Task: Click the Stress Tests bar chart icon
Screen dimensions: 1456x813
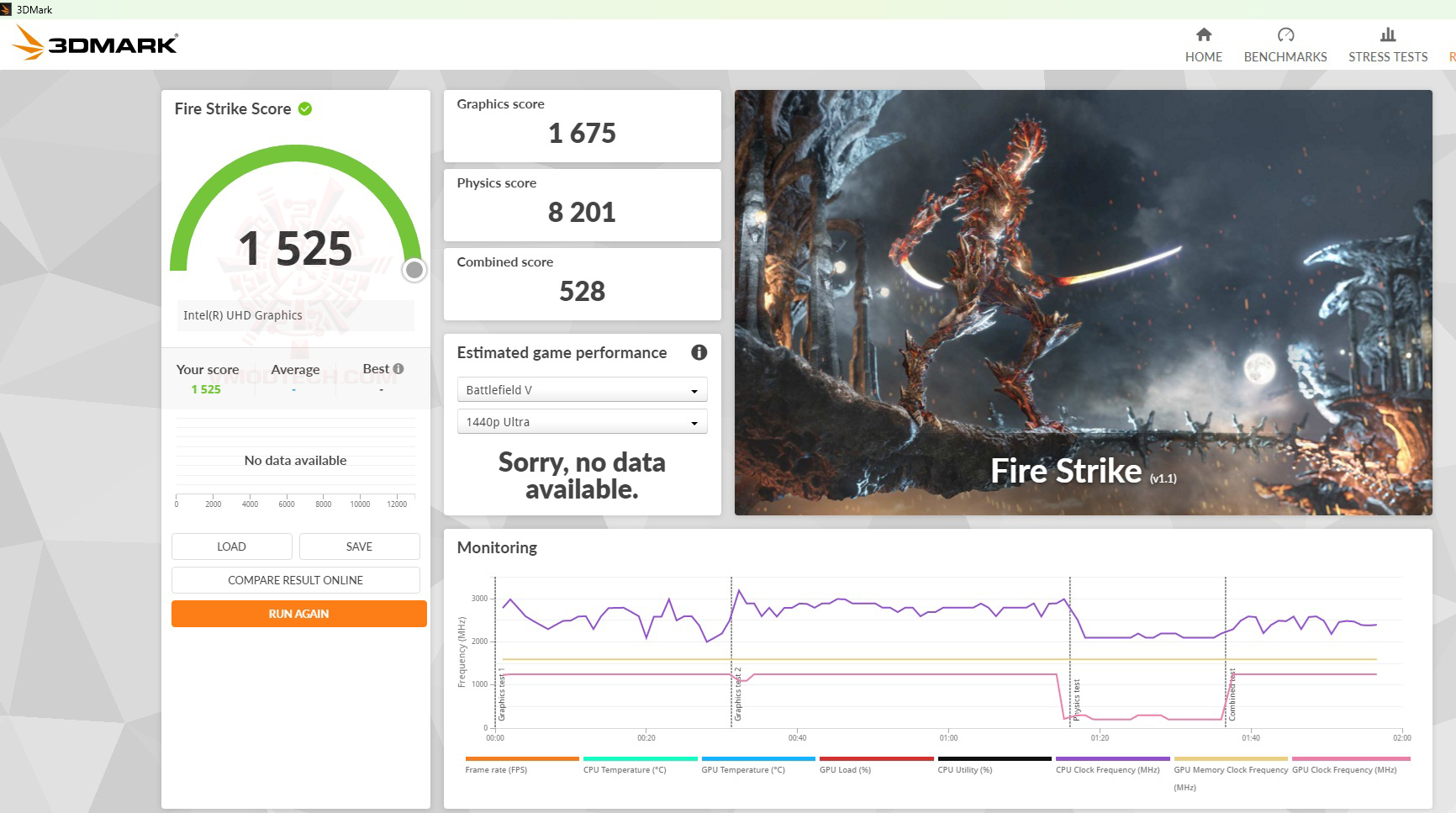Action: pyautogui.click(x=1388, y=34)
